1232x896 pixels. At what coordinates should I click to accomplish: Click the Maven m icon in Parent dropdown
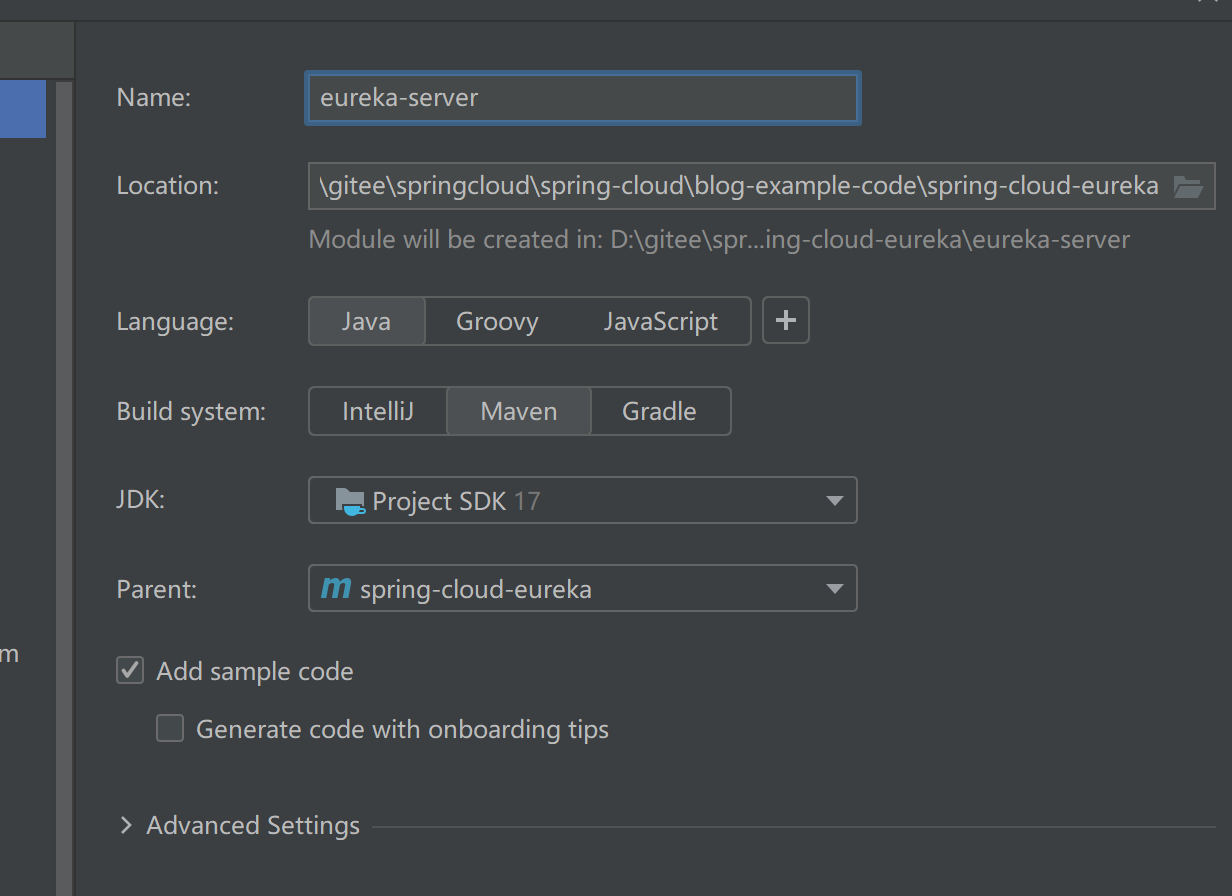pos(336,588)
